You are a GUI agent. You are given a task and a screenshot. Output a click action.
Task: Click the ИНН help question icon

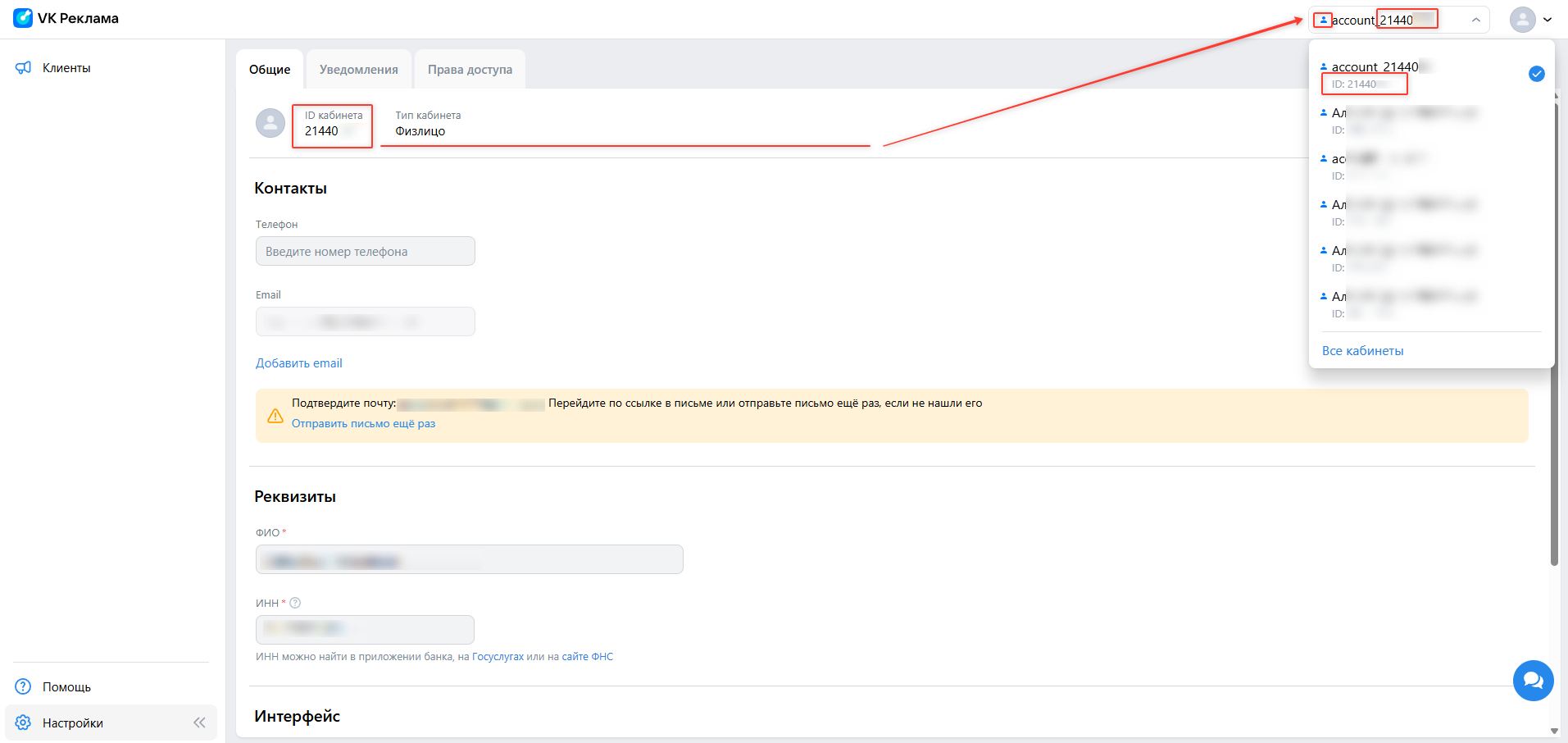[x=296, y=603]
